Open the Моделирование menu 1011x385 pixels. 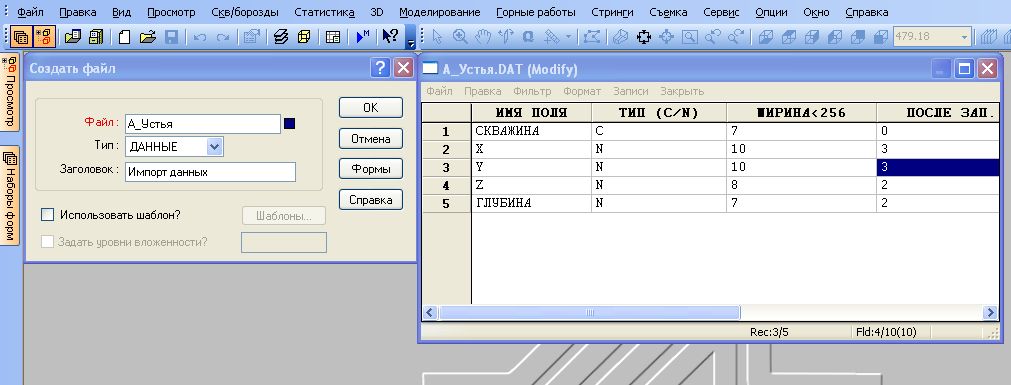click(x=440, y=12)
